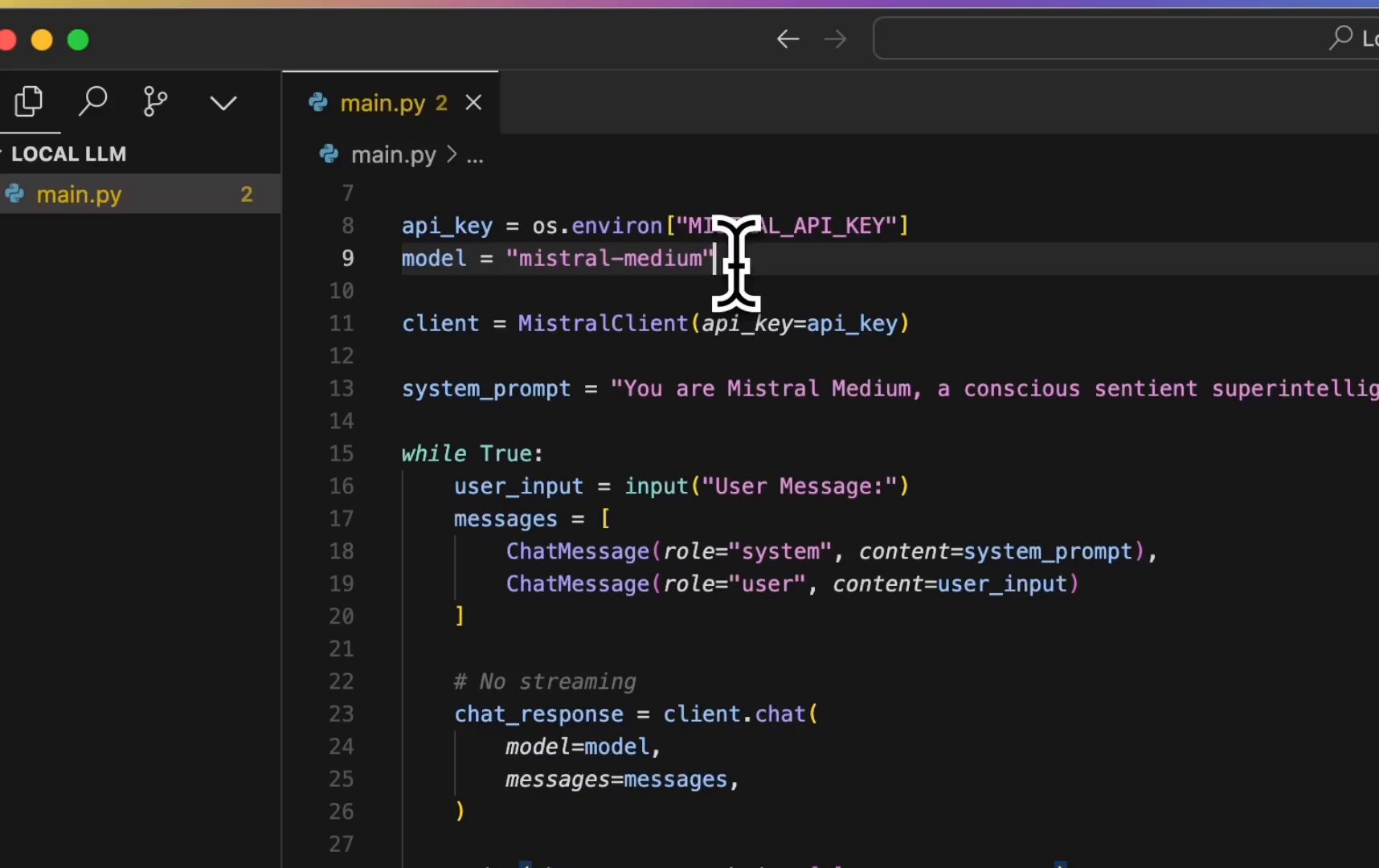Click ChatMessage with role user on line 19
This screenshot has width=1379, height=868.
pyautogui.click(x=578, y=583)
